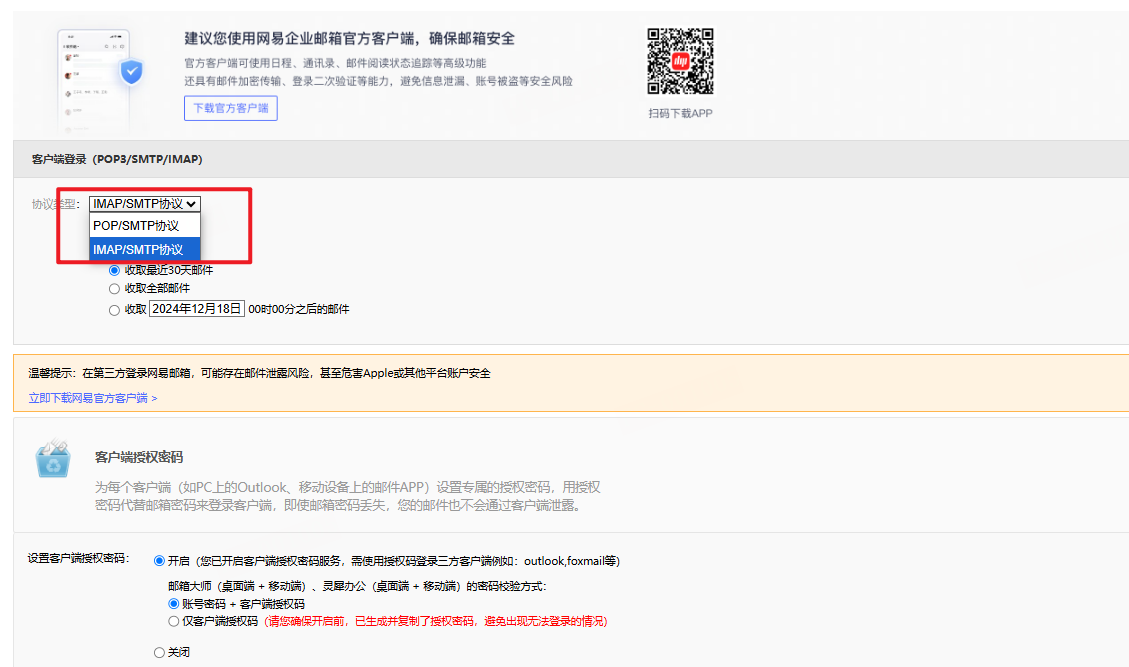Image resolution: width=1129 pixels, height=667 pixels.
Task: Select the 开启 authorization password radio
Action: (x=159, y=561)
